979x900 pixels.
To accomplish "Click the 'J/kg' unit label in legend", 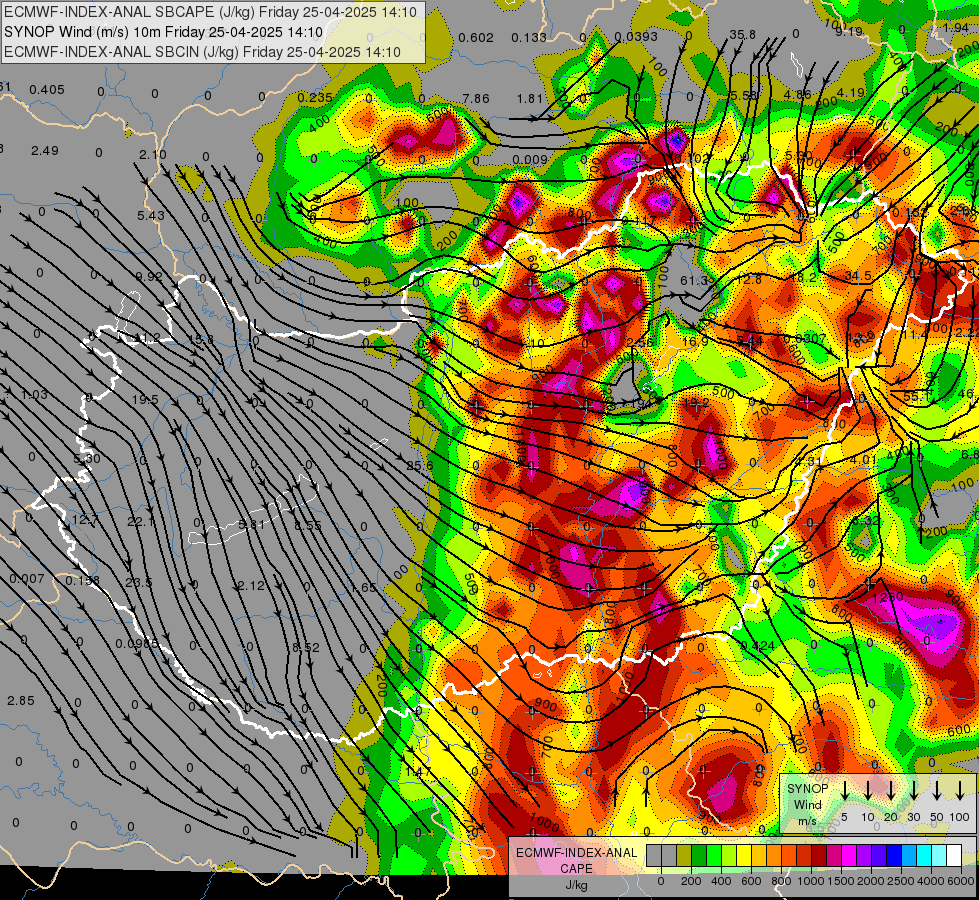I will pos(576,885).
